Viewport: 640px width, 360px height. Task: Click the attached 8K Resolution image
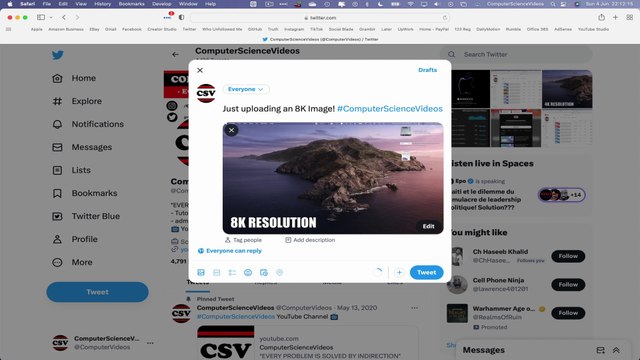[x=333, y=178]
